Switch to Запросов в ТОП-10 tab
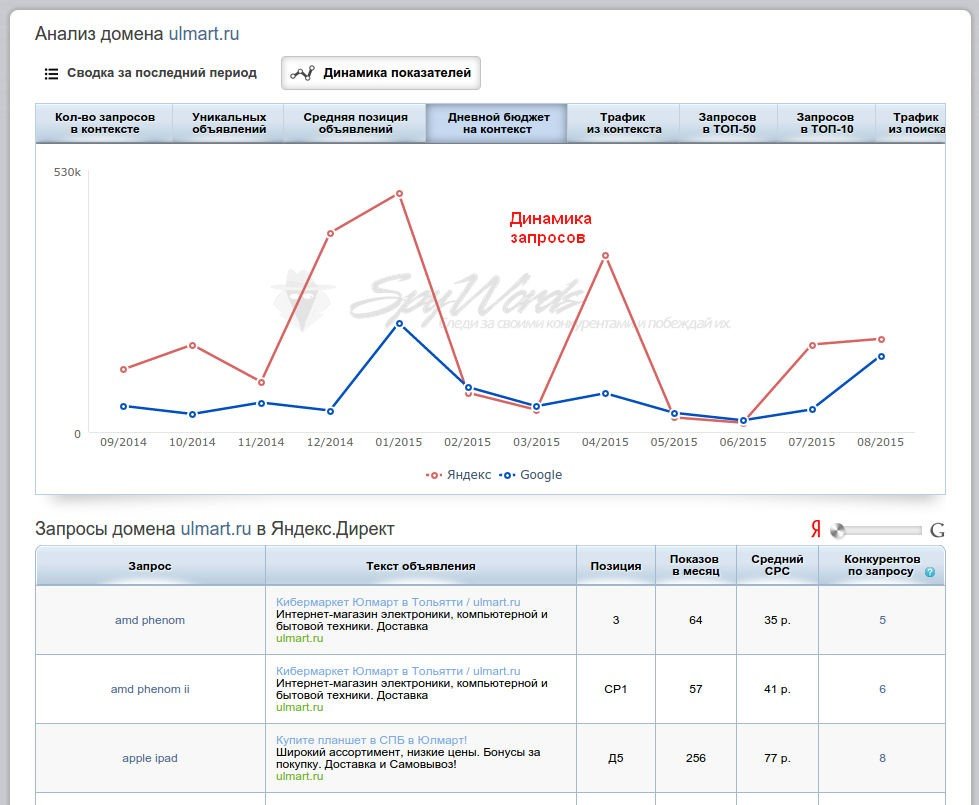This screenshot has width=979, height=805. [825, 123]
